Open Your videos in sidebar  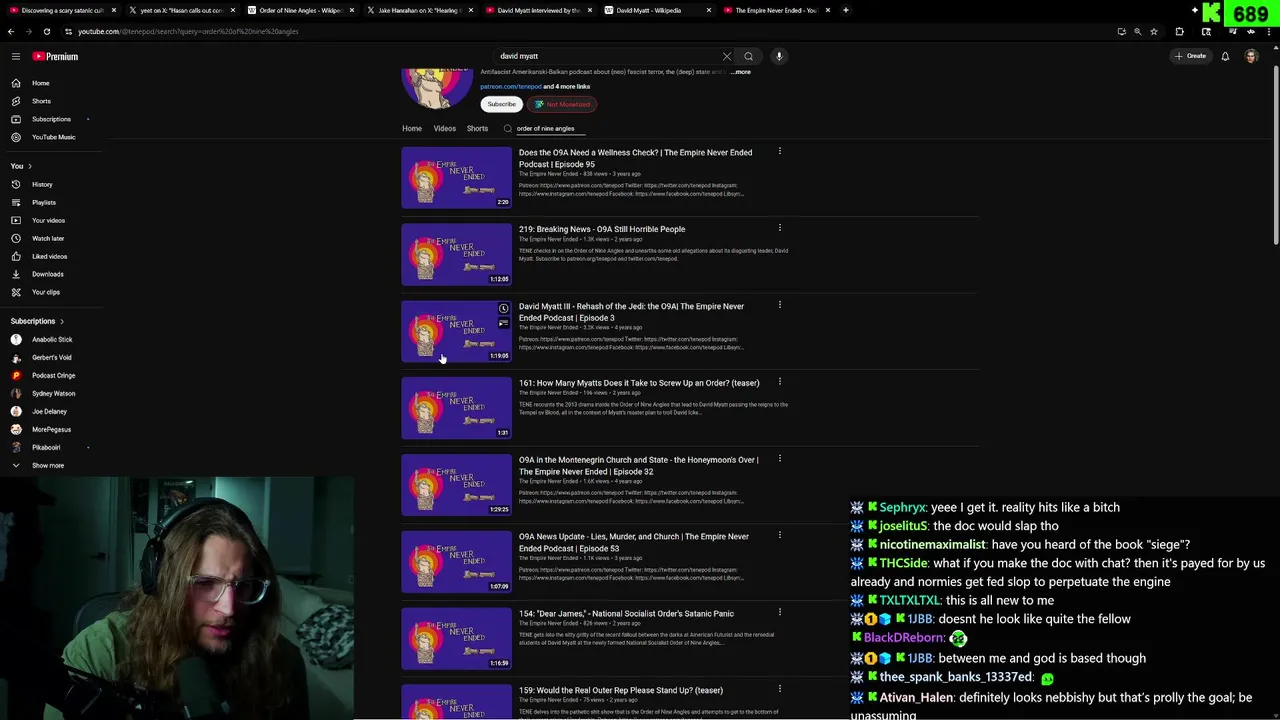pos(50,220)
